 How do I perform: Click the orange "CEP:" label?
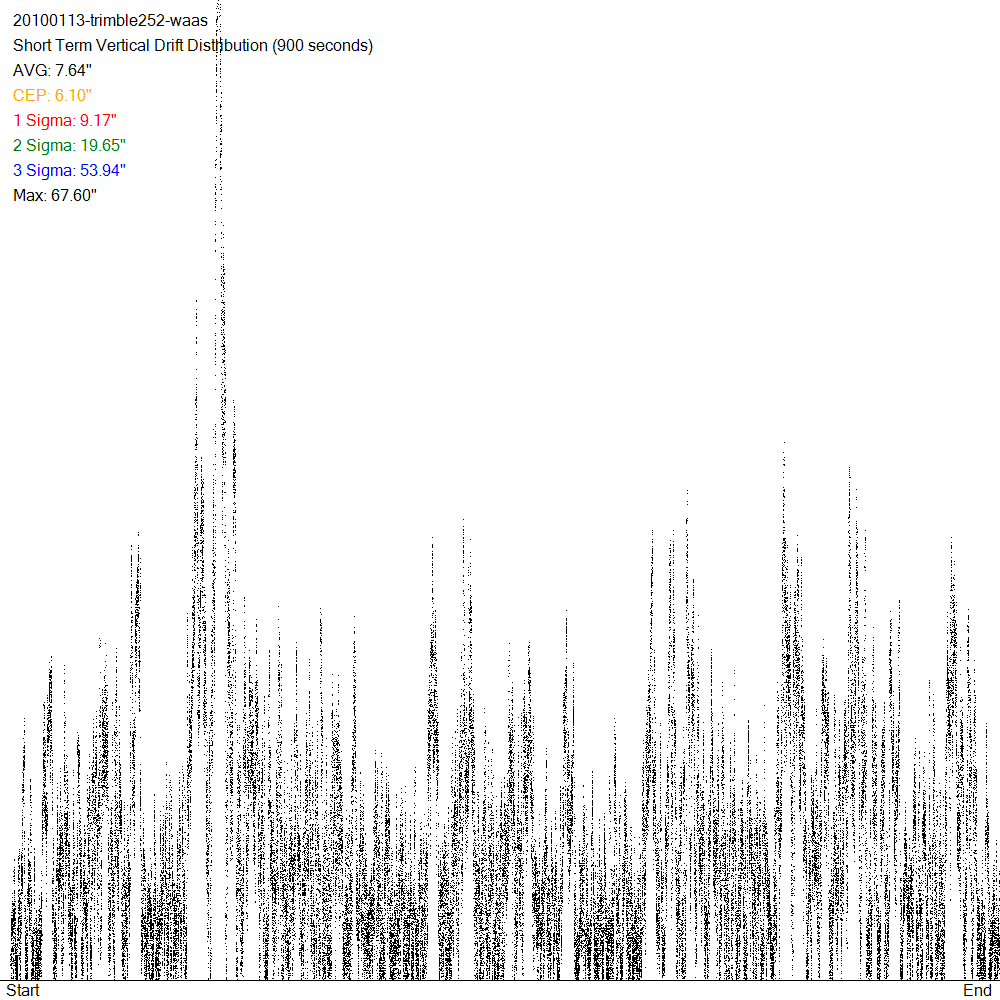coord(31,96)
